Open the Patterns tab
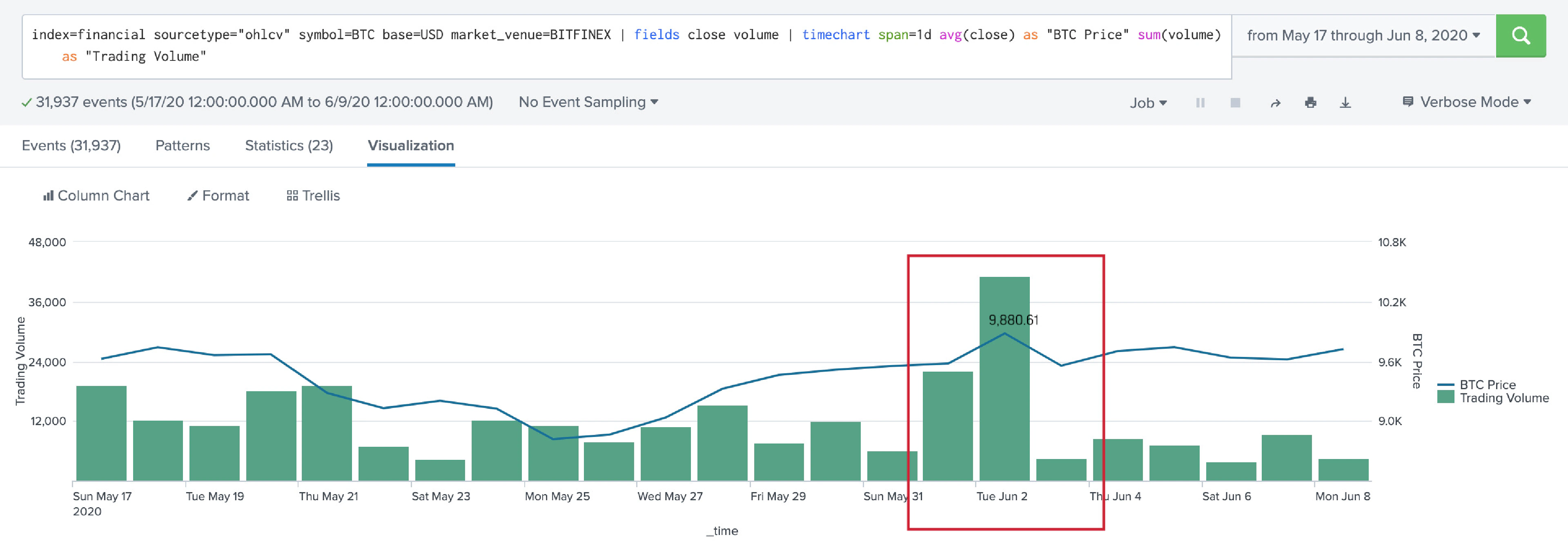This screenshot has height=546, width=1568. pyautogui.click(x=183, y=145)
